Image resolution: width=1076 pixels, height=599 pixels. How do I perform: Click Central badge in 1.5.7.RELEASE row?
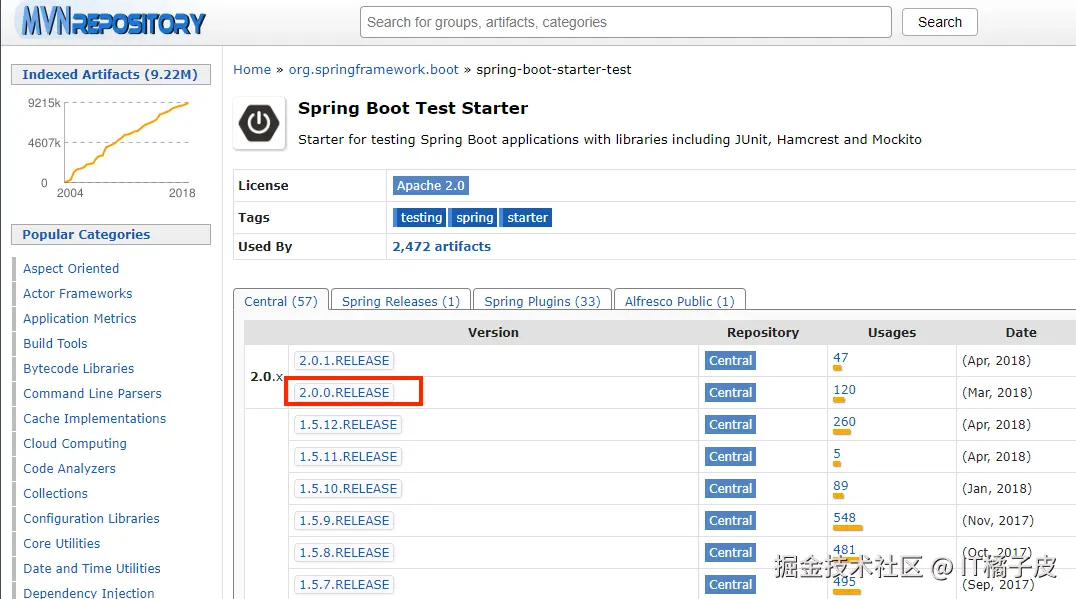click(x=730, y=585)
